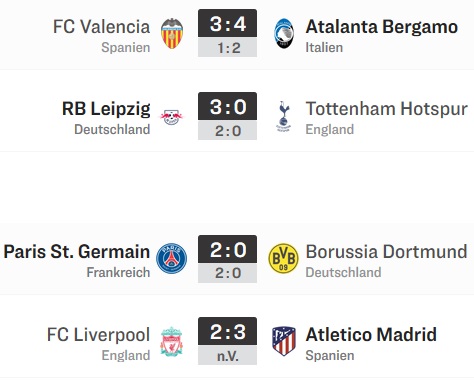Viewport: 474px width, 380px height.
Task: Click the FC Liverpool club crest
Action: coord(172,342)
